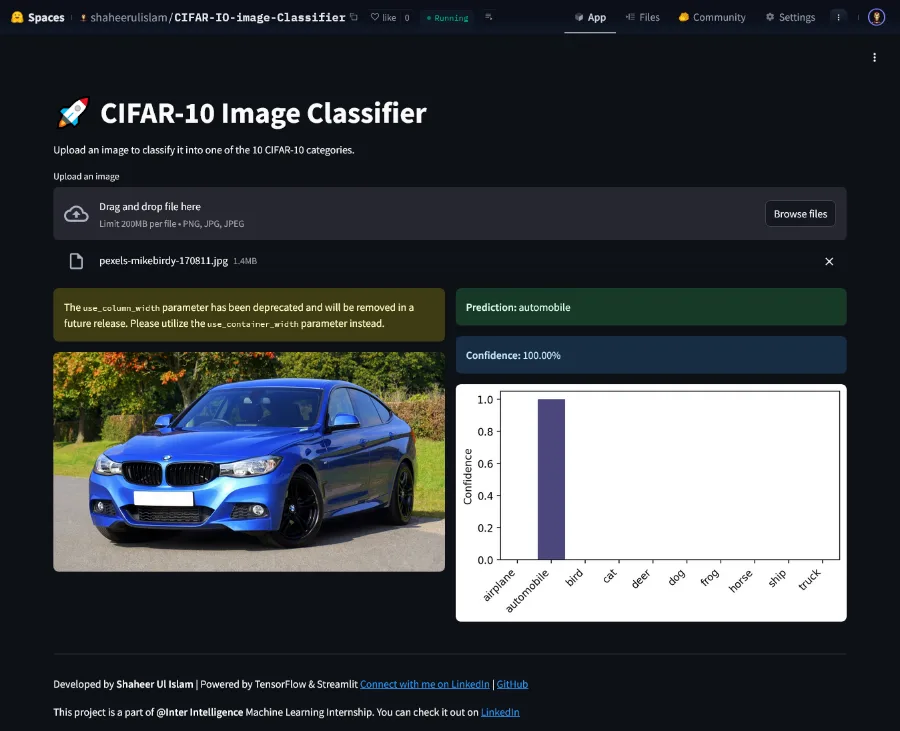
Task: Open the user profile avatar menu
Action: [876, 17]
